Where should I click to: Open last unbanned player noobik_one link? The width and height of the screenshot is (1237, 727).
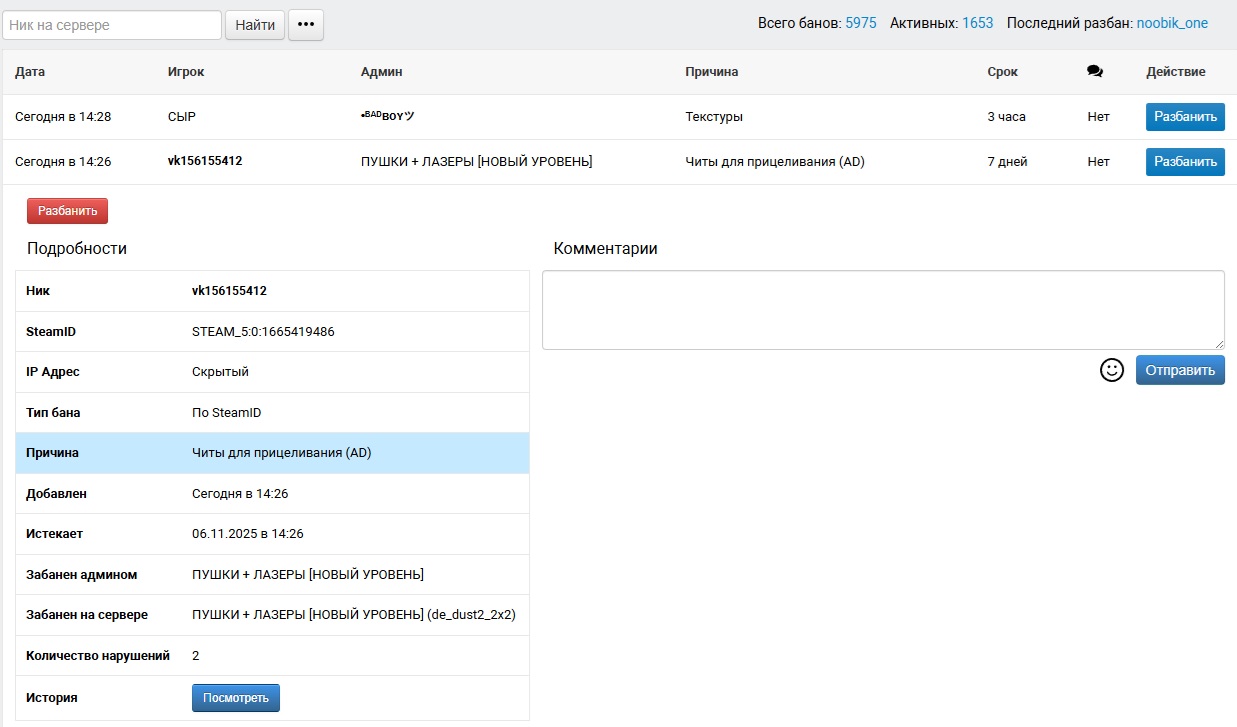click(1172, 23)
